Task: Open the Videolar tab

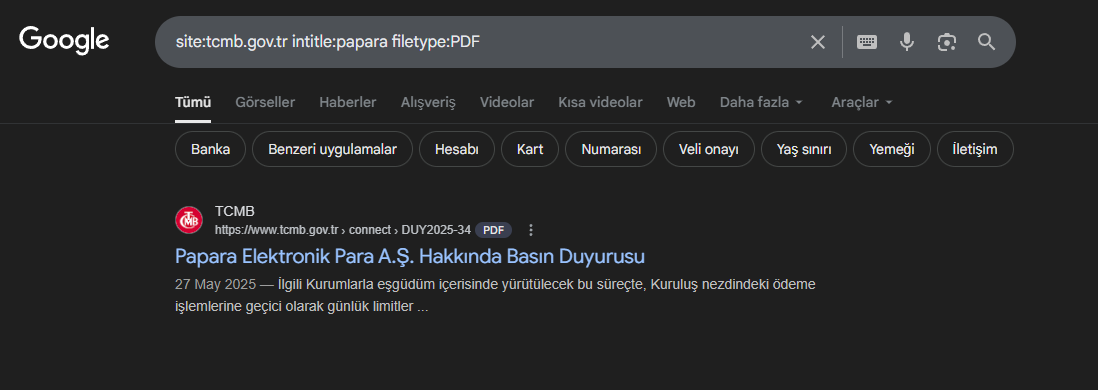Action: (x=507, y=102)
